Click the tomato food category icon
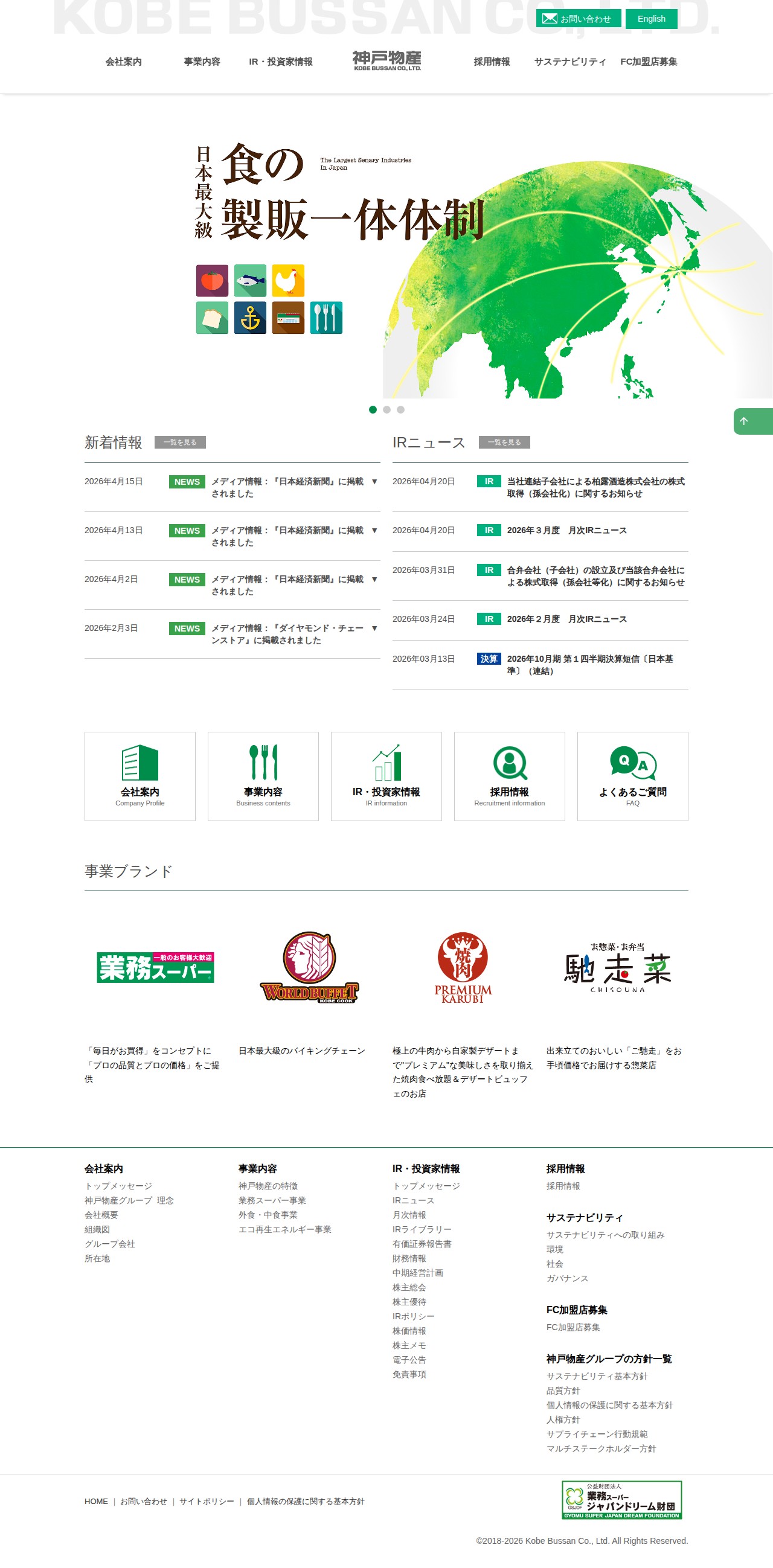 [x=212, y=281]
